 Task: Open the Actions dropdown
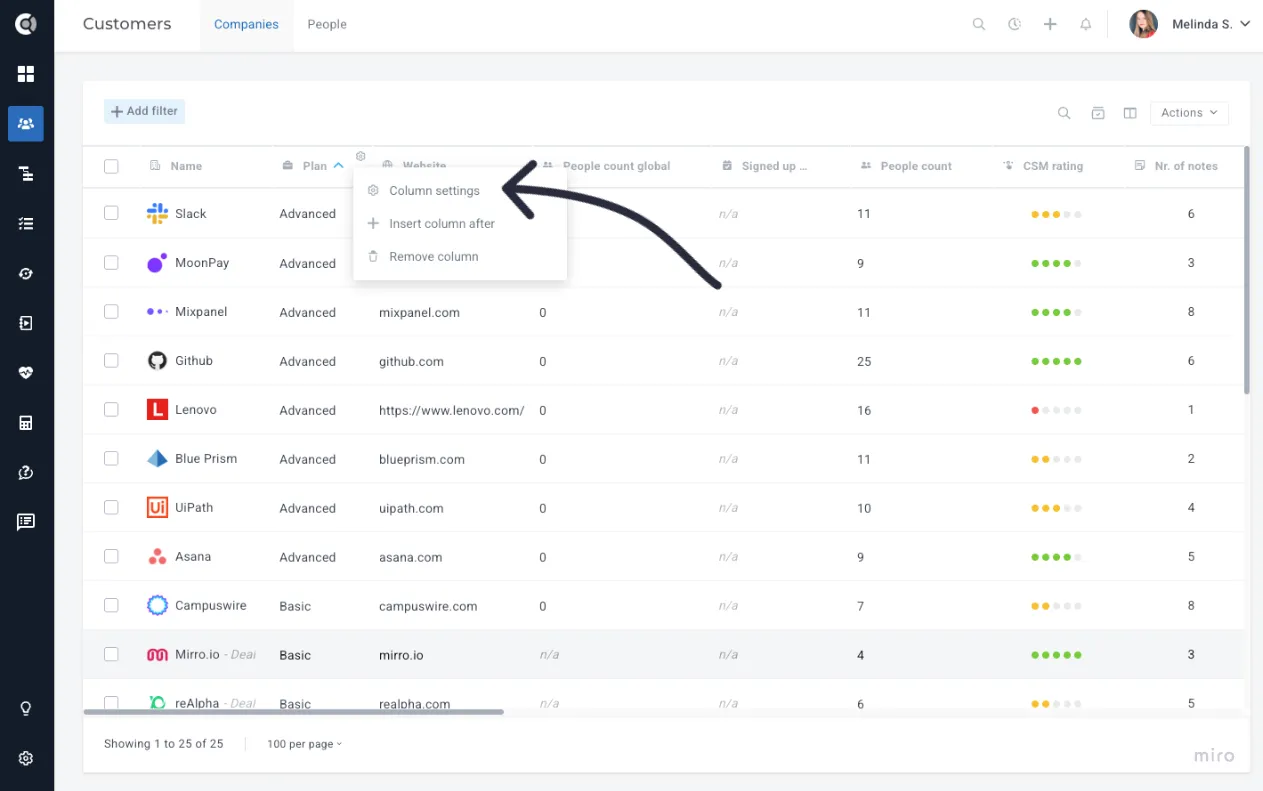1189,113
